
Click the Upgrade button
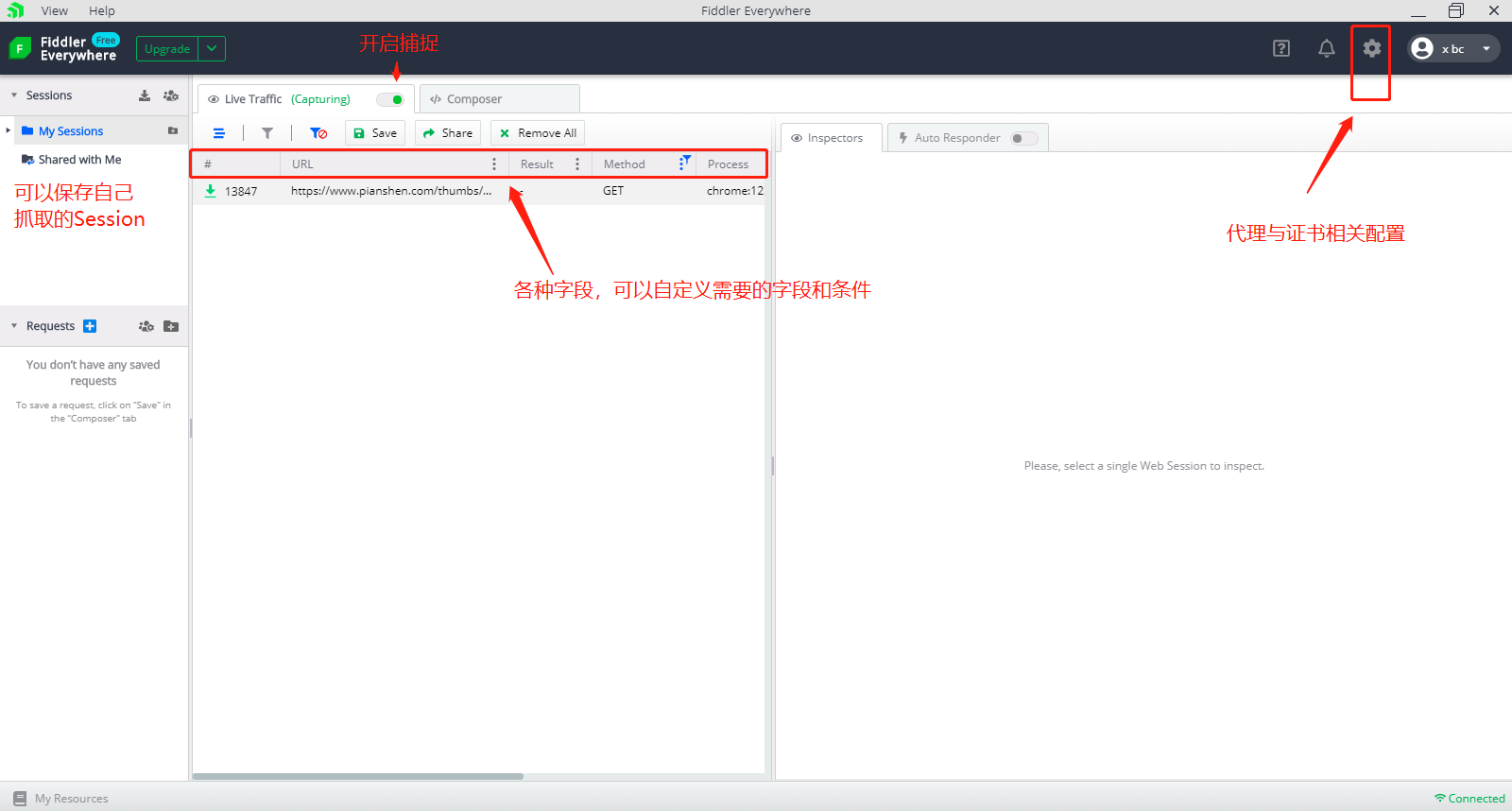[167, 48]
